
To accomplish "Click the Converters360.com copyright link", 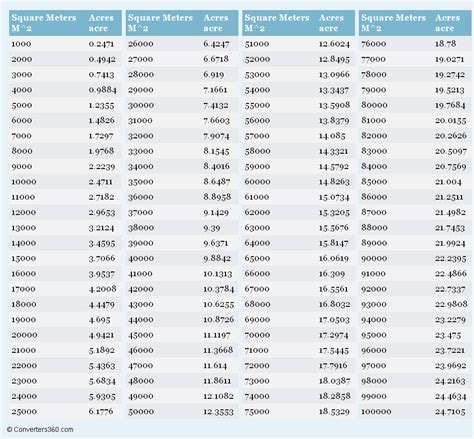I will pyautogui.click(x=40, y=429).
